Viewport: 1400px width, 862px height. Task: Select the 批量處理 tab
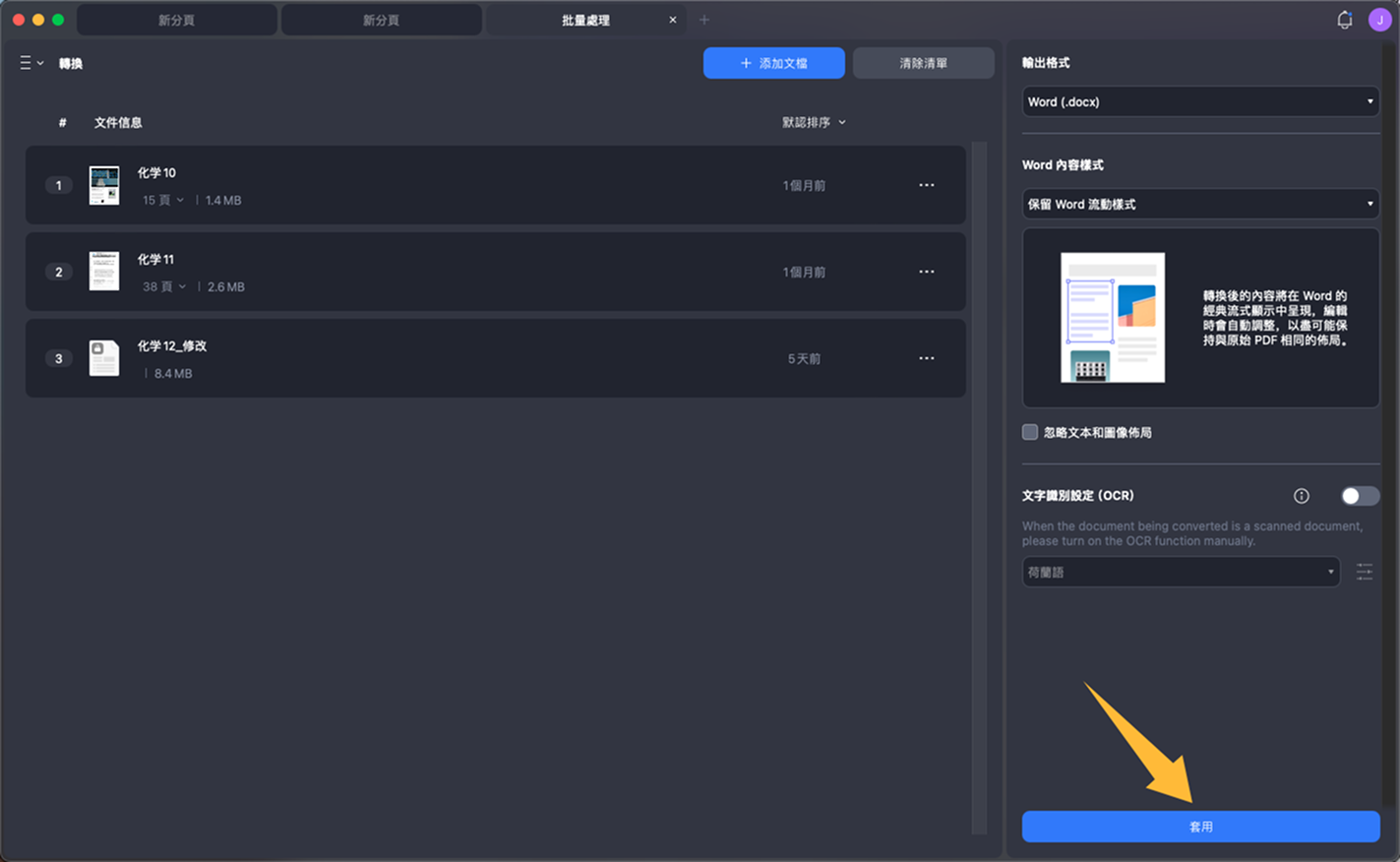(585, 20)
